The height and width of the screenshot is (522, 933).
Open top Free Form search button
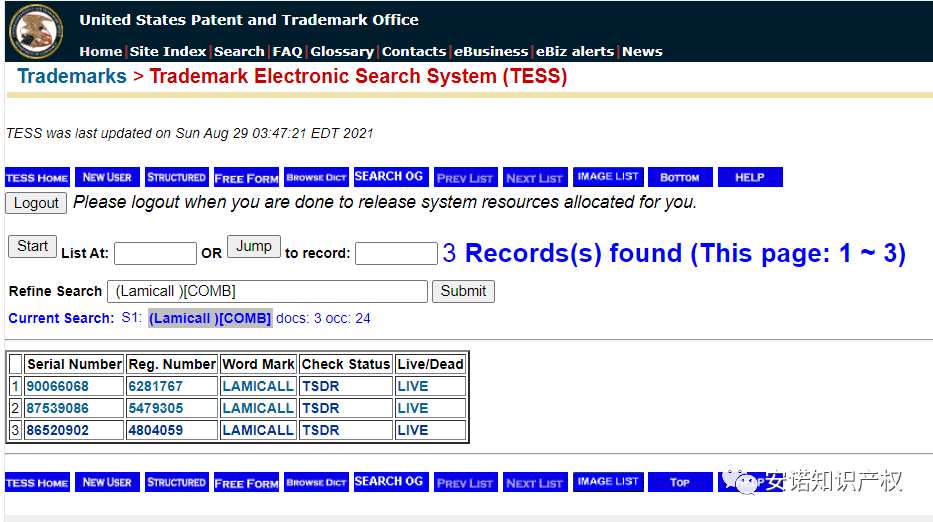[x=246, y=177]
